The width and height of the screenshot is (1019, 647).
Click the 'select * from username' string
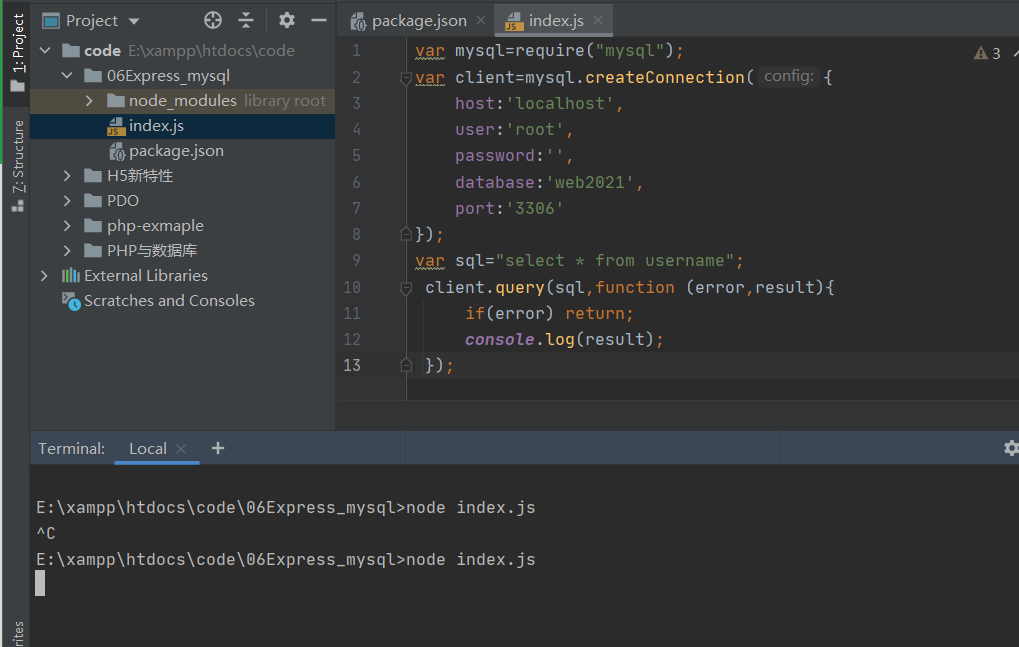[615, 260]
